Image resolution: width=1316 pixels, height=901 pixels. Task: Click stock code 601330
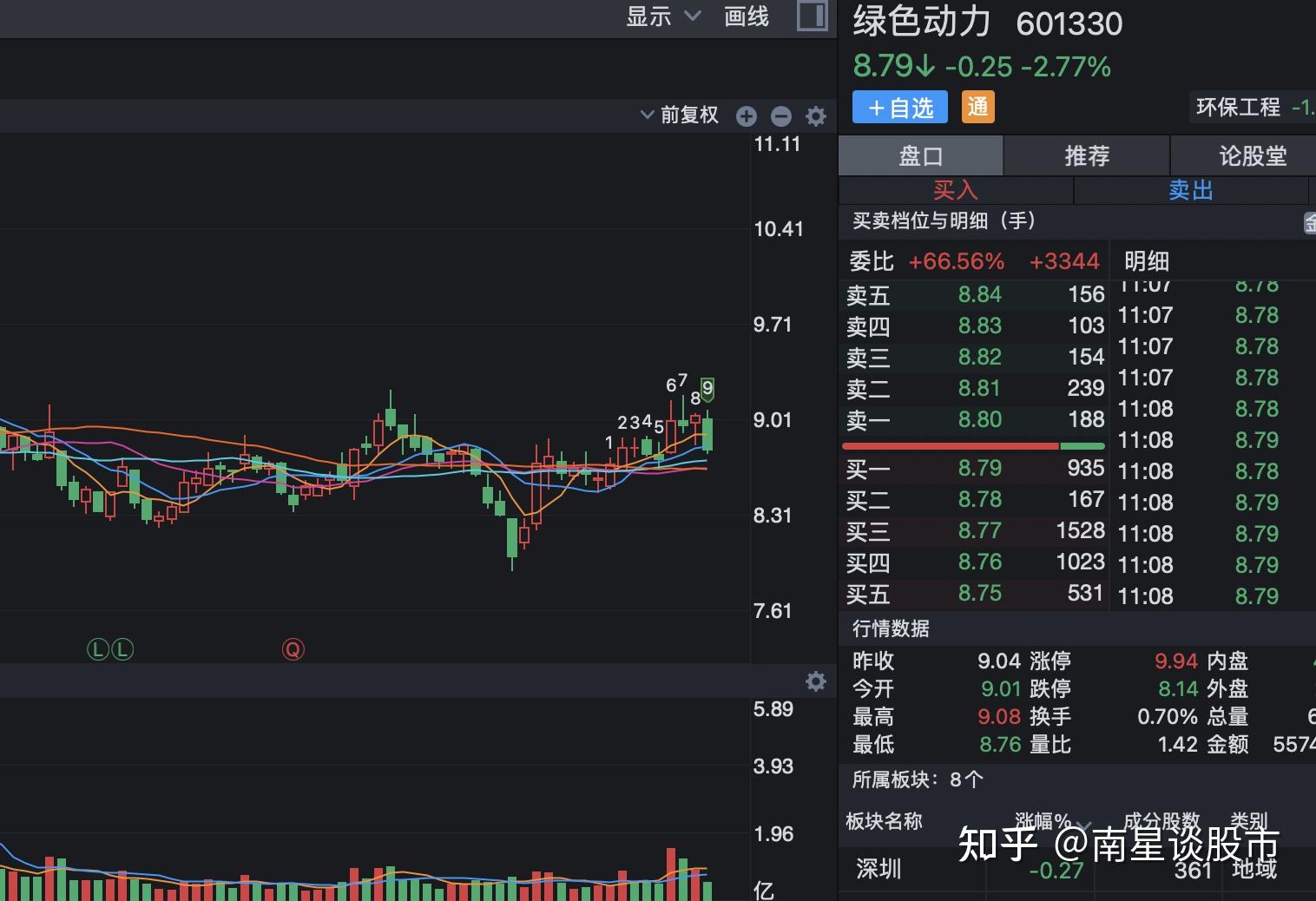pyautogui.click(x=1069, y=23)
